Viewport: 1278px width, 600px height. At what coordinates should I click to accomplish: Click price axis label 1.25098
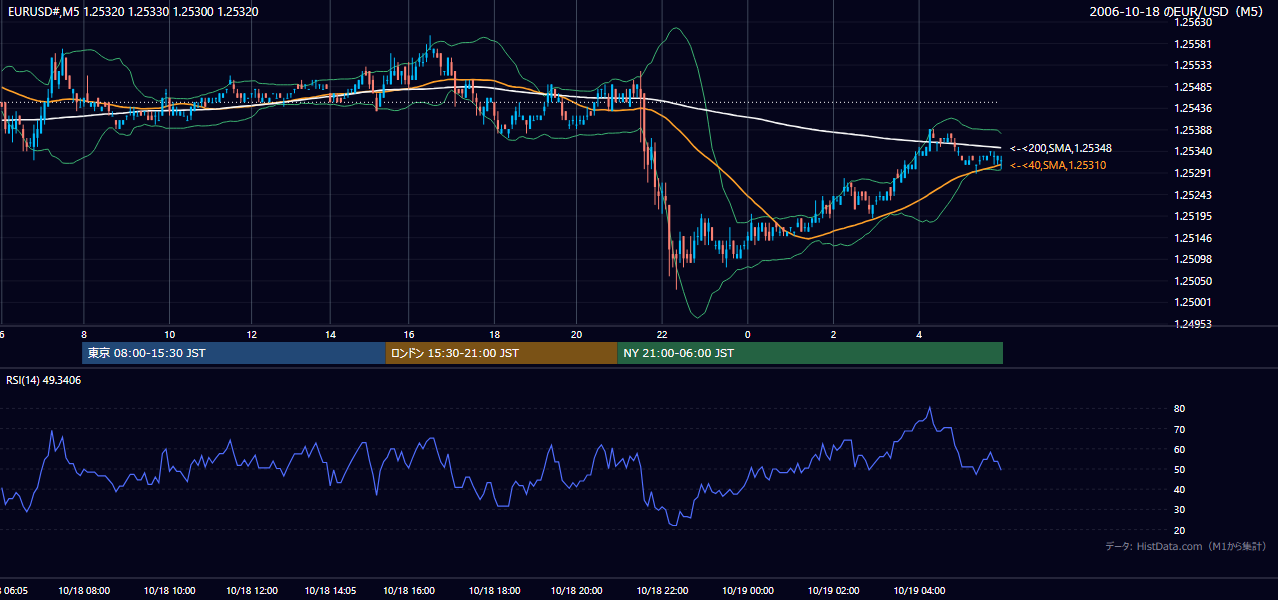(1193, 259)
